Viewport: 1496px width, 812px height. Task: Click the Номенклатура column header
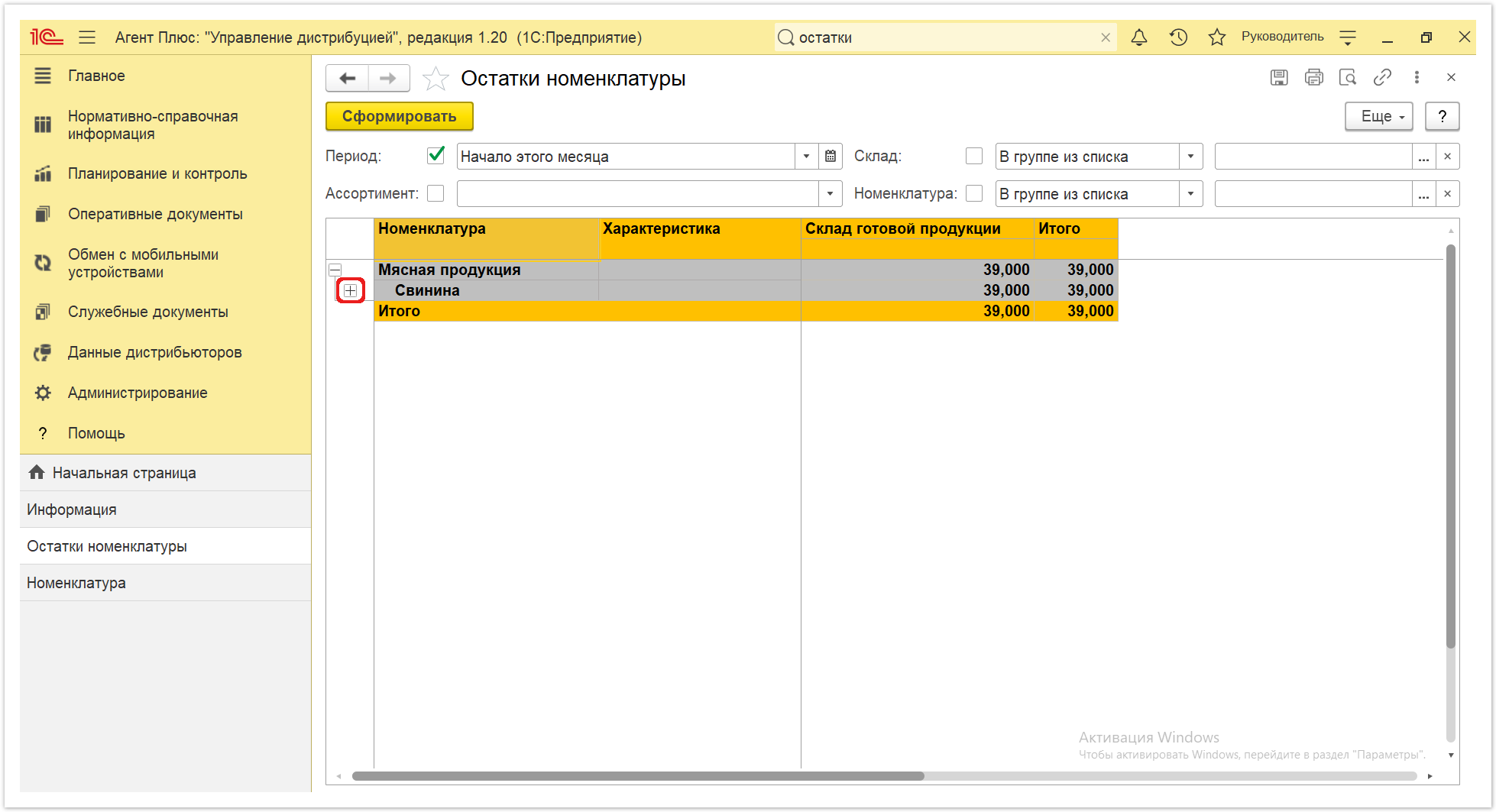(486, 238)
